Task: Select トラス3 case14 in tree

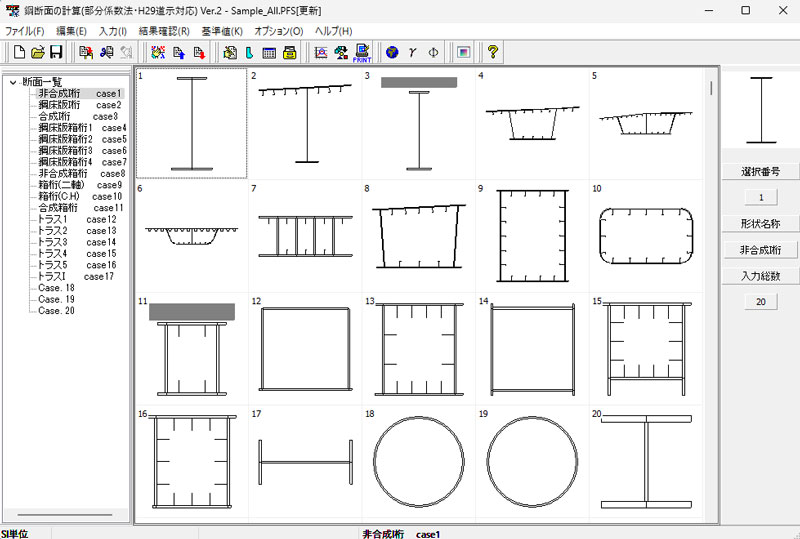Action: (x=77, y=242)
